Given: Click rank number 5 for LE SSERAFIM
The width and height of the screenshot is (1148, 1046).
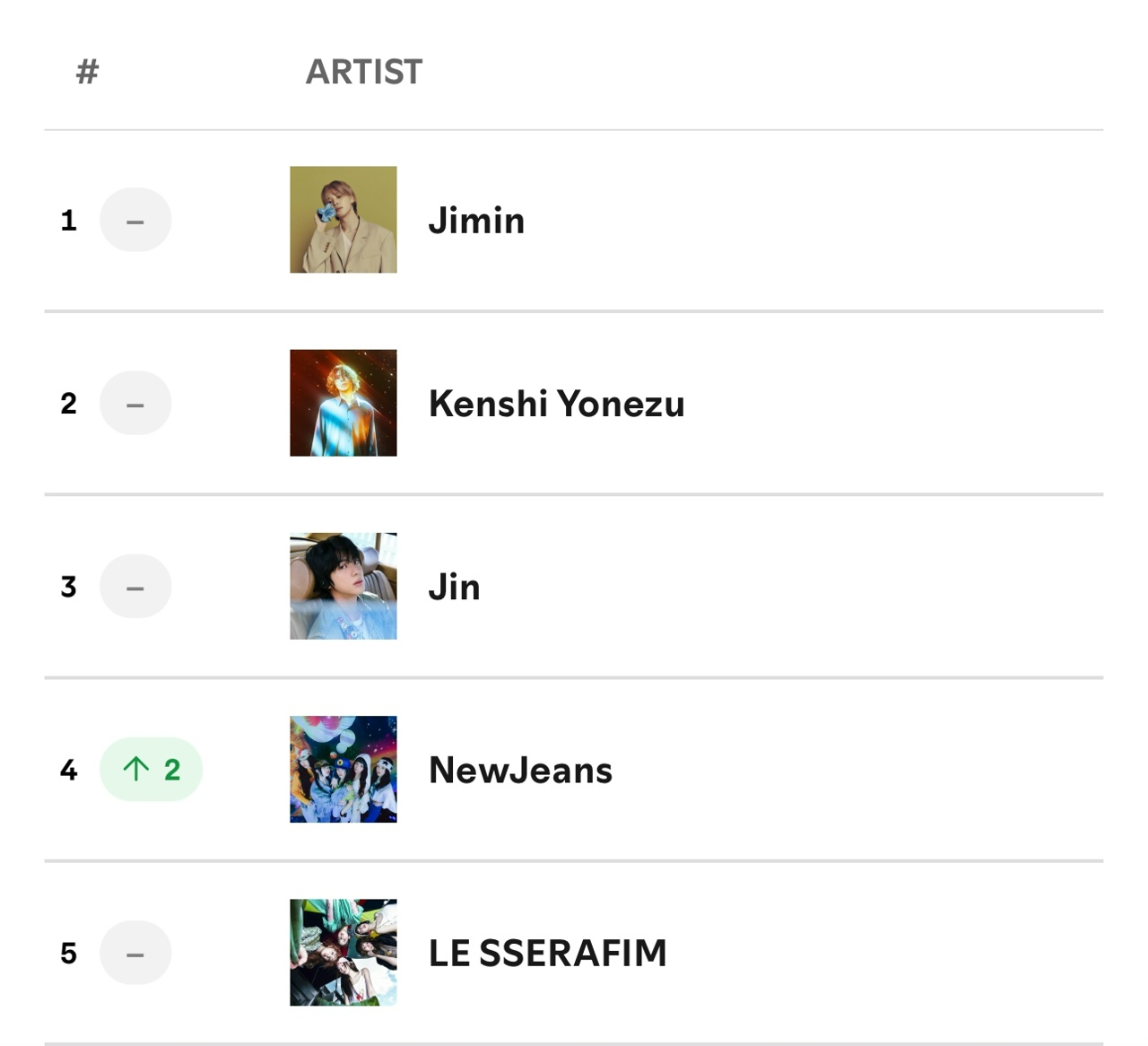Looking at the screenshot, I should 68,953.
